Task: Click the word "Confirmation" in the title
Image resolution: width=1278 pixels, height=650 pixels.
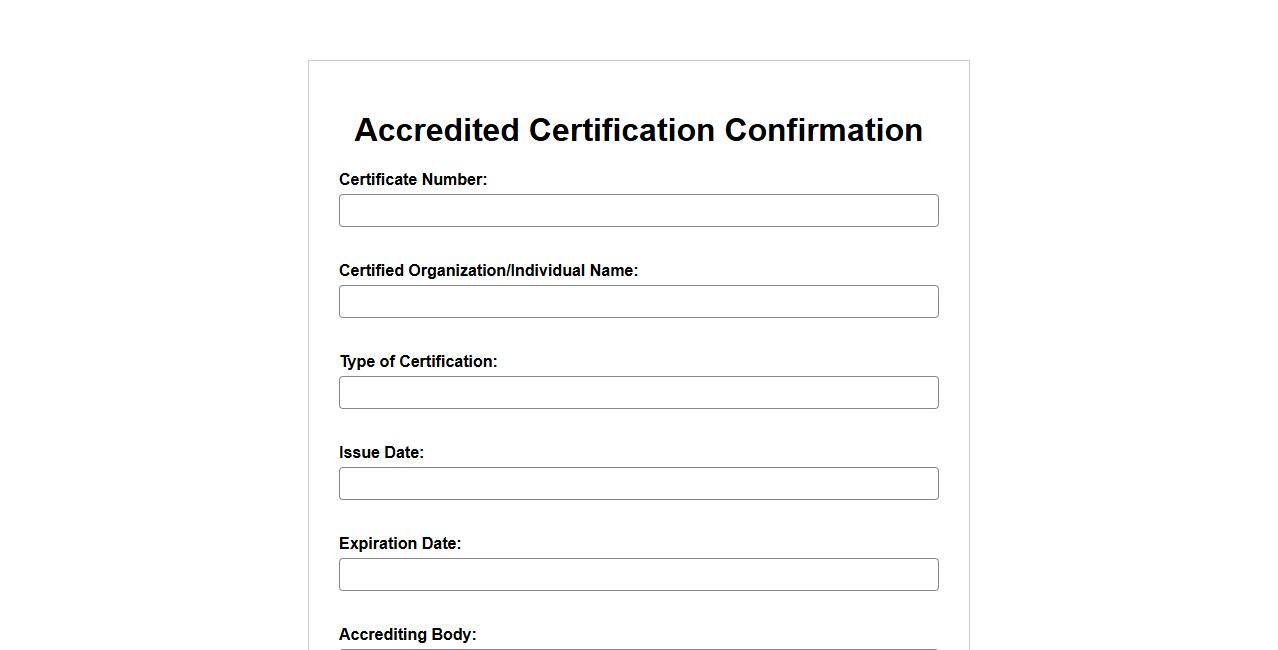Action: point(823,130)
